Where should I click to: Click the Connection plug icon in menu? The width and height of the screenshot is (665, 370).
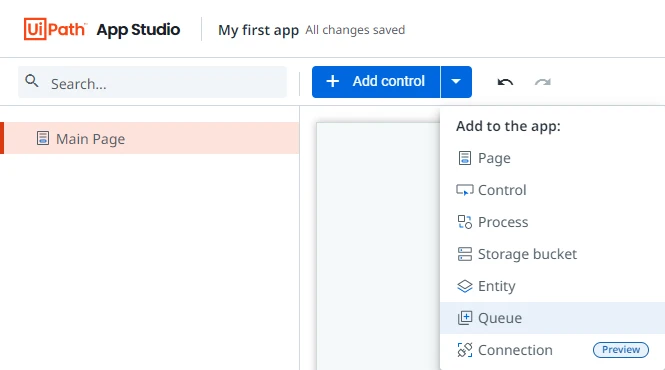[x=465, y=350]
